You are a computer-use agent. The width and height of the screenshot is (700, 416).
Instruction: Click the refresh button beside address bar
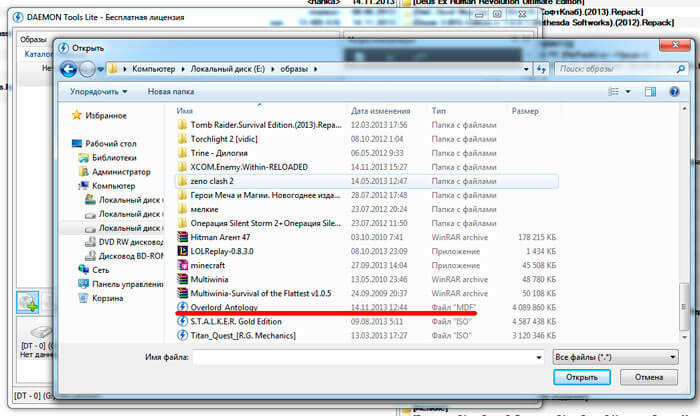[x=541, y=69]
